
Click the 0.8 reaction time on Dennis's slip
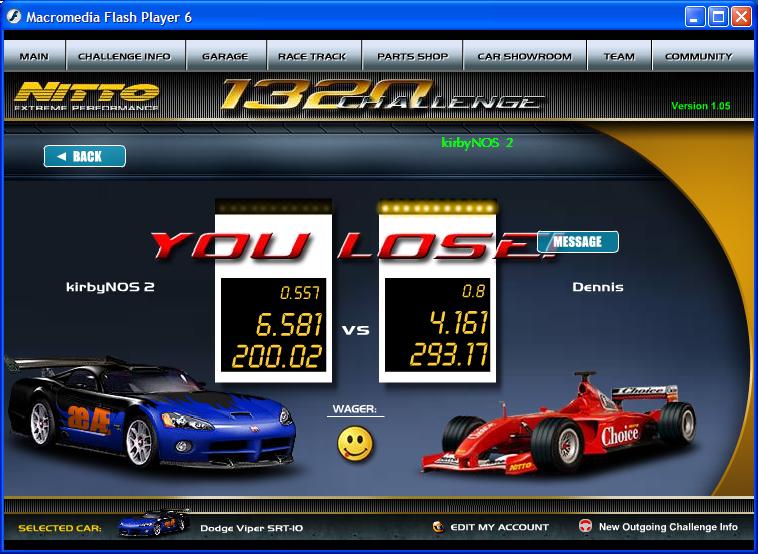pos(473,291)
